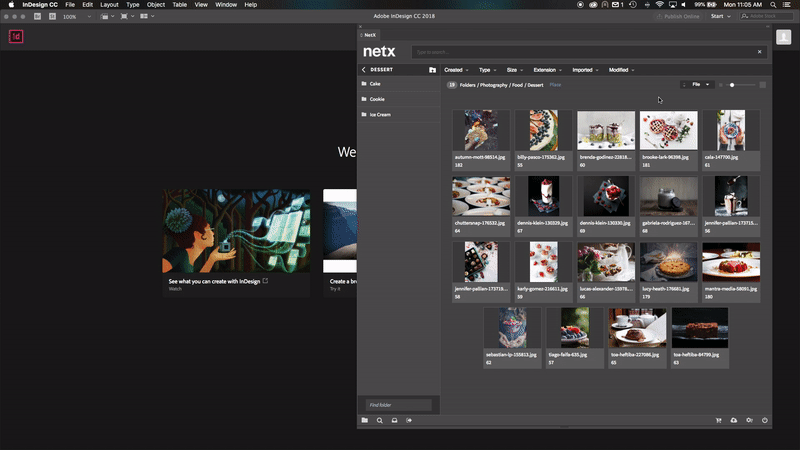This screenshot has height=450, width=800.
Task: Open the view options dropdown in toolbar
Action: (x=107, y=16)
